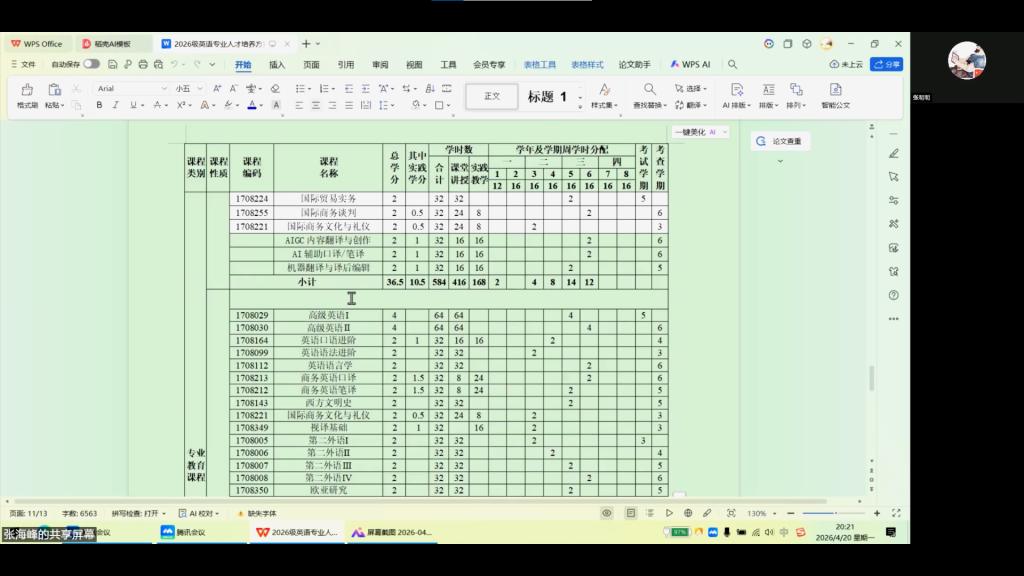This screenshot has height=576, width=1024.
Task: Switch to the 插入 ribbon tab
Action: tap(277, 64)
